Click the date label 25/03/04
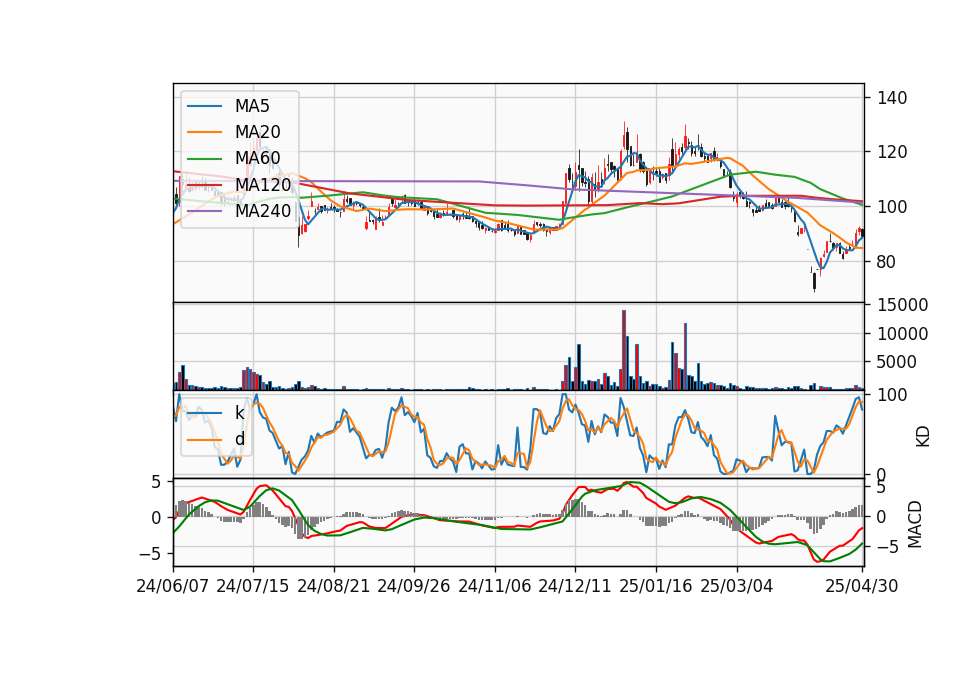Viewport: 960px width, 690px height. [x=737, y=586]
